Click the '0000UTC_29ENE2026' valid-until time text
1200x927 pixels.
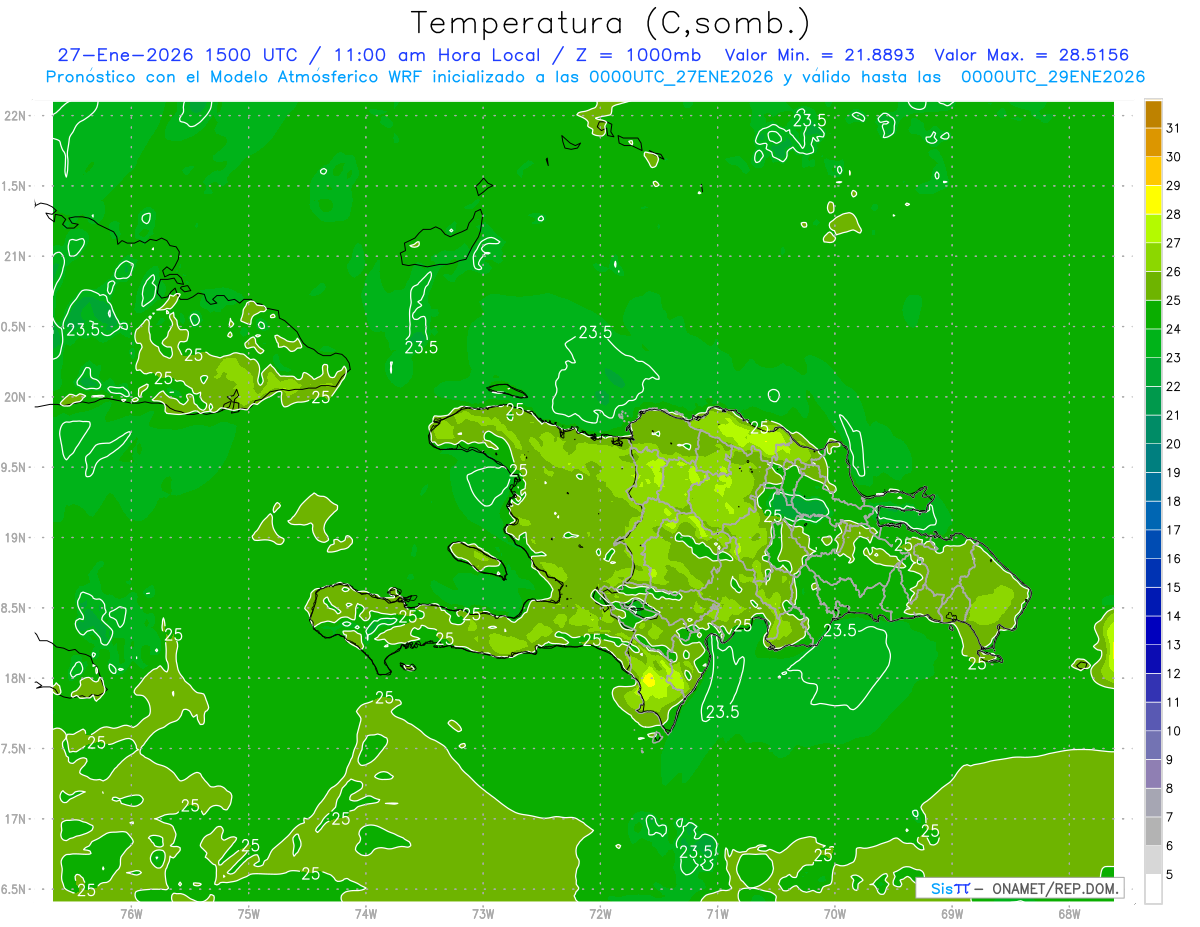pos(1052,77)
